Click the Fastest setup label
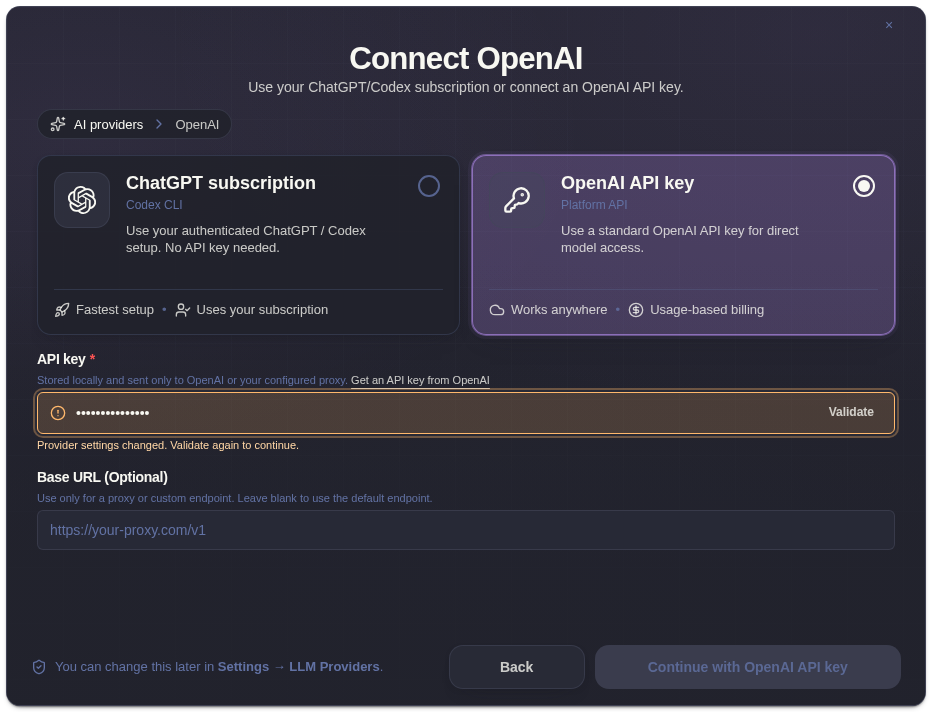The height and width of the screenshot is (712, 932). (x=115, y=310)
